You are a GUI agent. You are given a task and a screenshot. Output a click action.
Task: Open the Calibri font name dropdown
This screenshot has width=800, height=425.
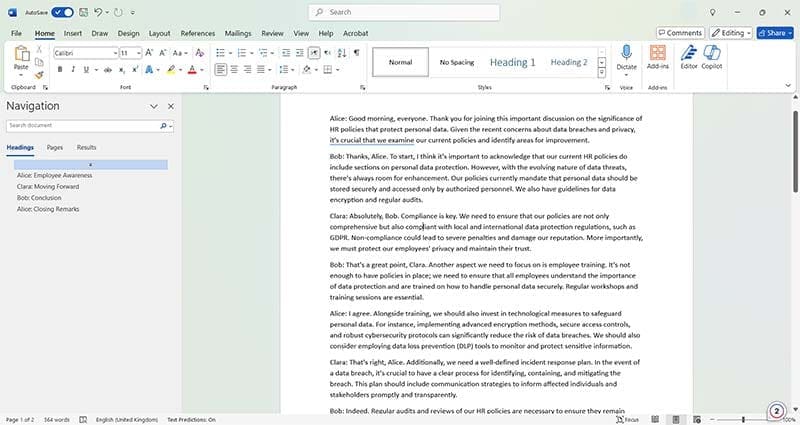pos(115,53)
